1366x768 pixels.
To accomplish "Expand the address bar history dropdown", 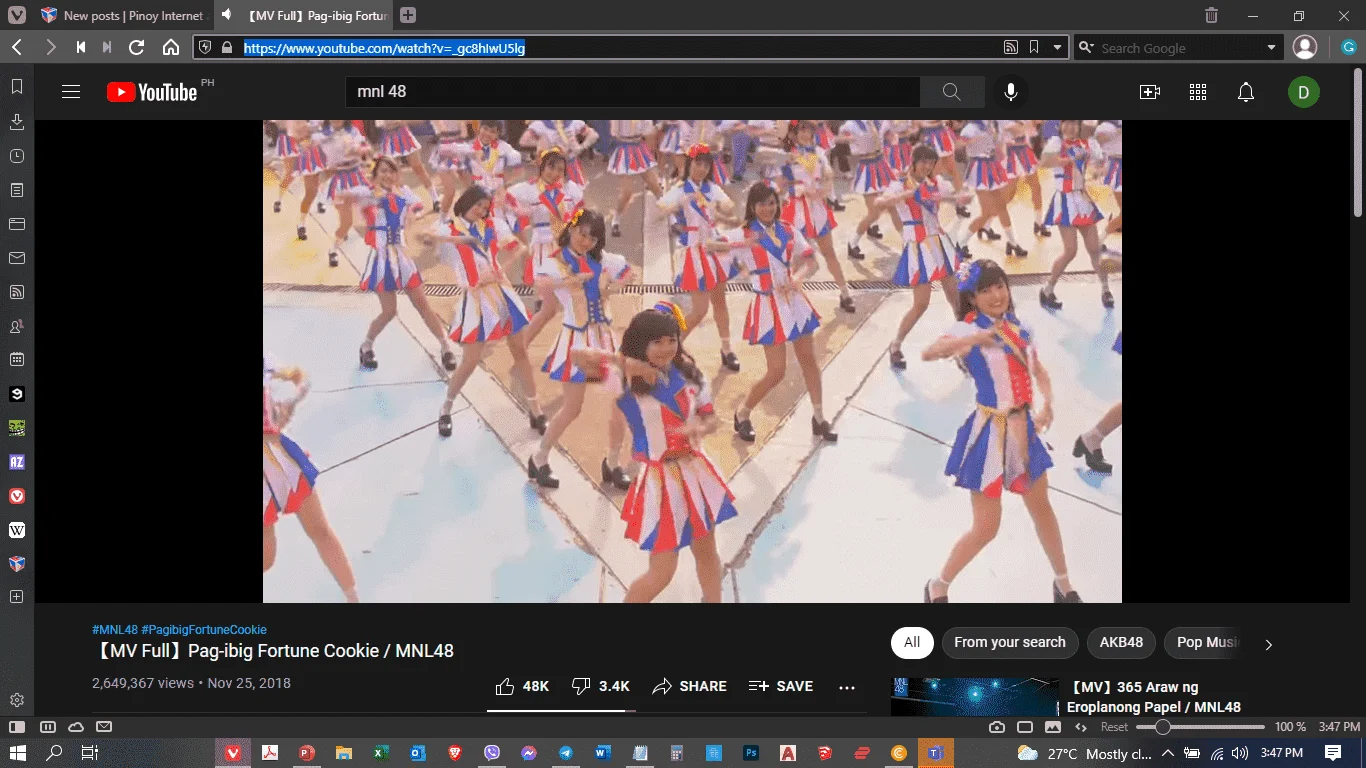I will tap(1057, 47).
